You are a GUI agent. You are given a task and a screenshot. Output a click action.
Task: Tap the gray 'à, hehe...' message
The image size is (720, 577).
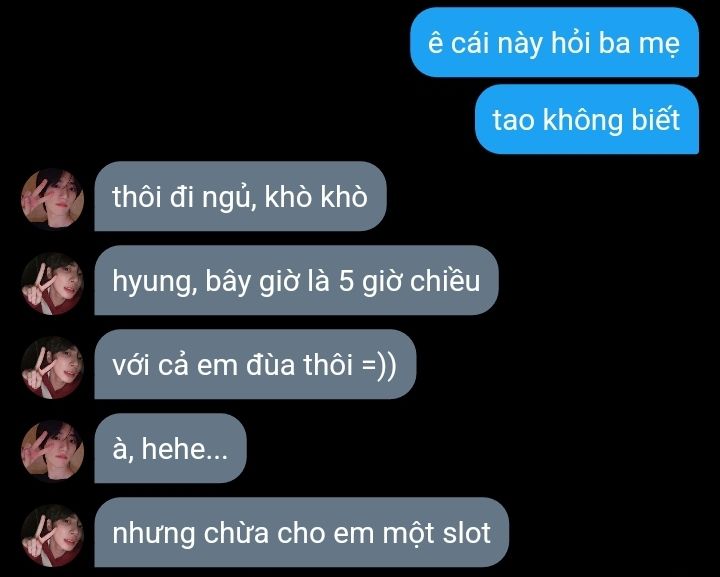click(170, 448)
